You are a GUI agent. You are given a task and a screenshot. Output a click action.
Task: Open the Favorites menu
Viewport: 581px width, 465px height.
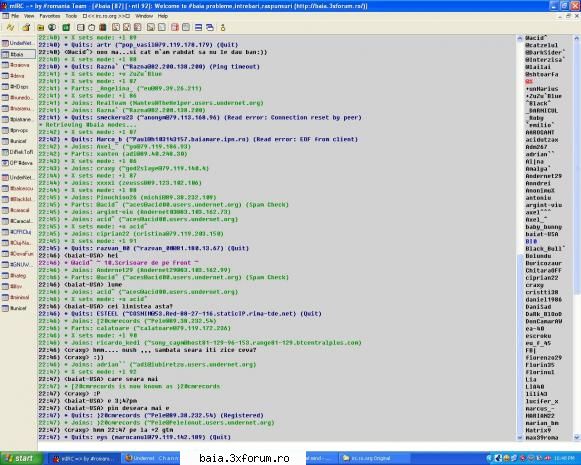pyautogui.click(x=50, y=16)
